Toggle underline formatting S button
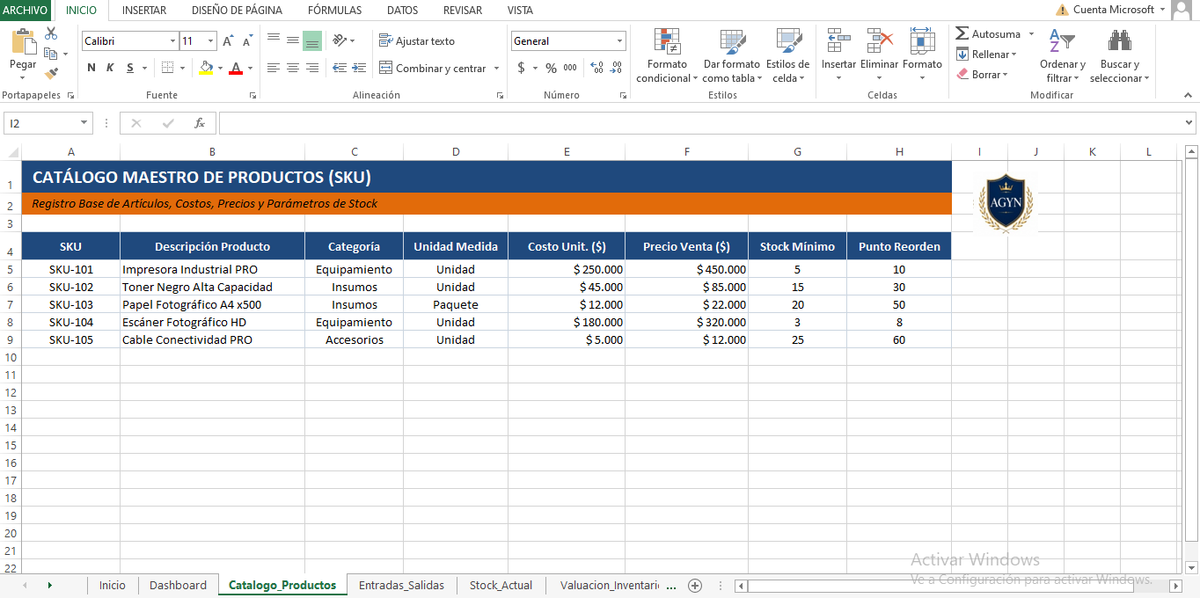The width and height of the screenshot is (1200, 598). 129,68
